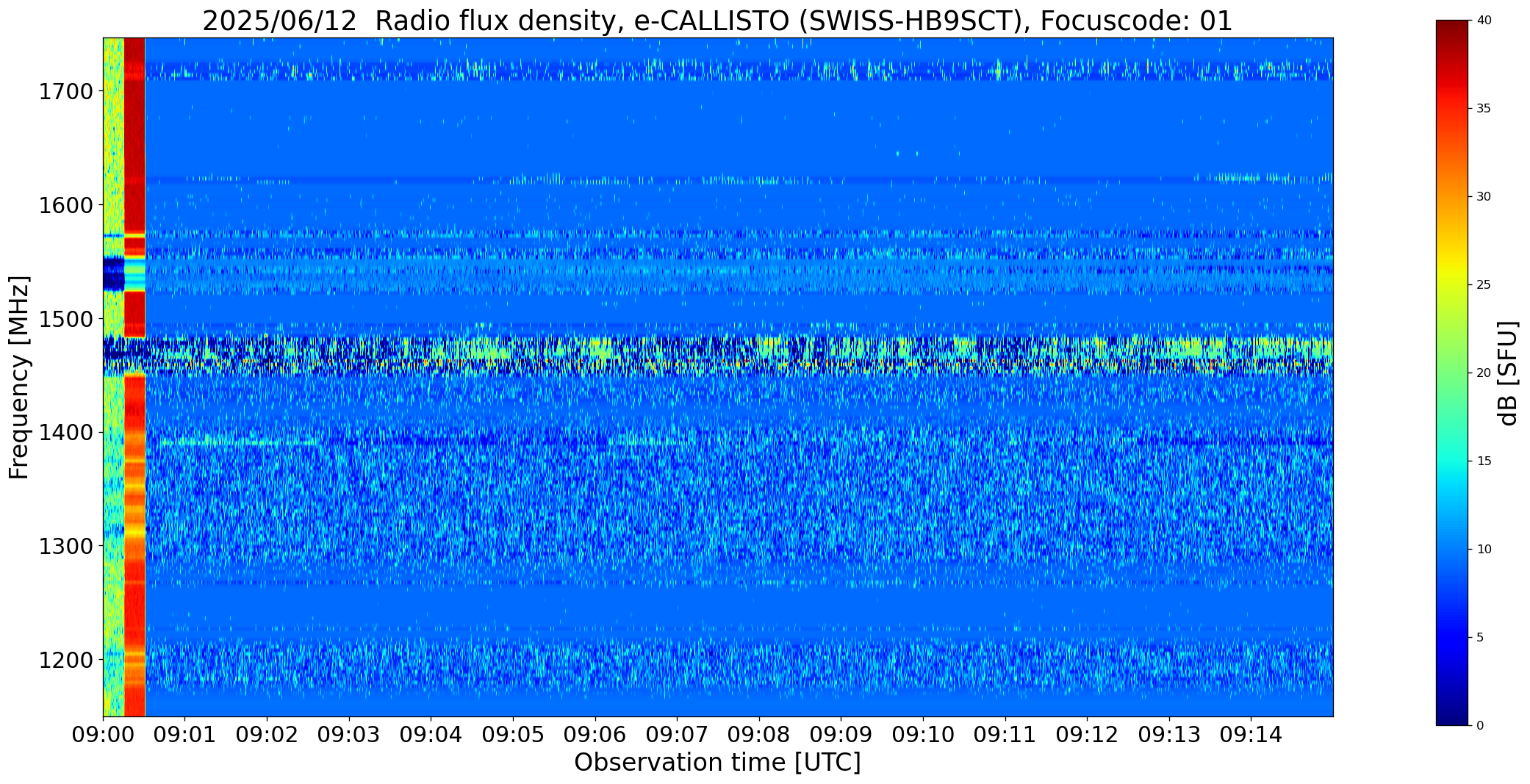Click the 1400 frequency tick label
The image size is (1530, 784).
[x=65, y=433]
